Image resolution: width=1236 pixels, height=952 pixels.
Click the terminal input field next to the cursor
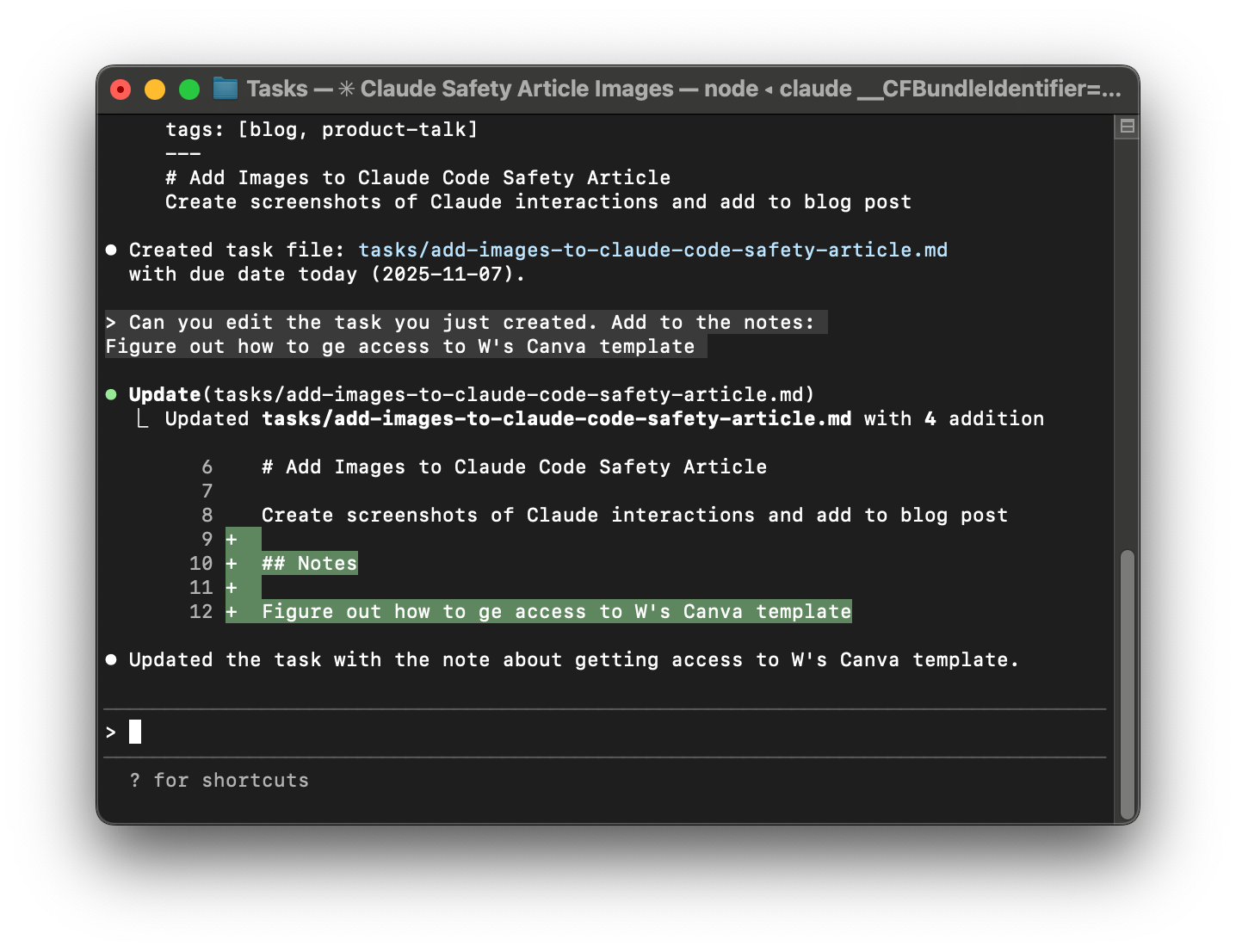344,731
